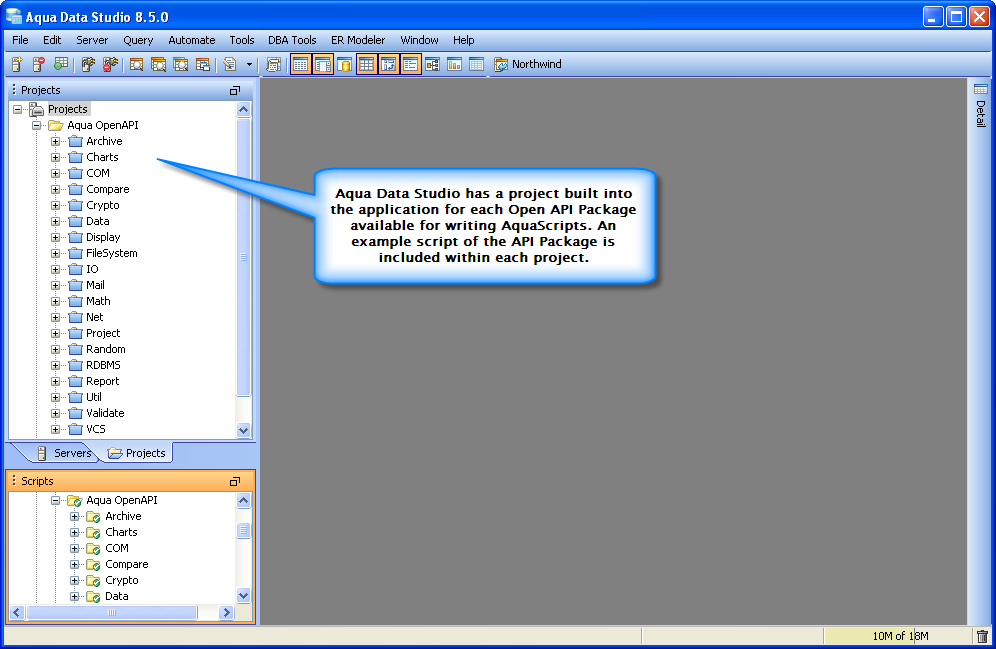Click the garbage collection trash icon
This screenshot has height=649, width=996.
click(x=982, y=636)
